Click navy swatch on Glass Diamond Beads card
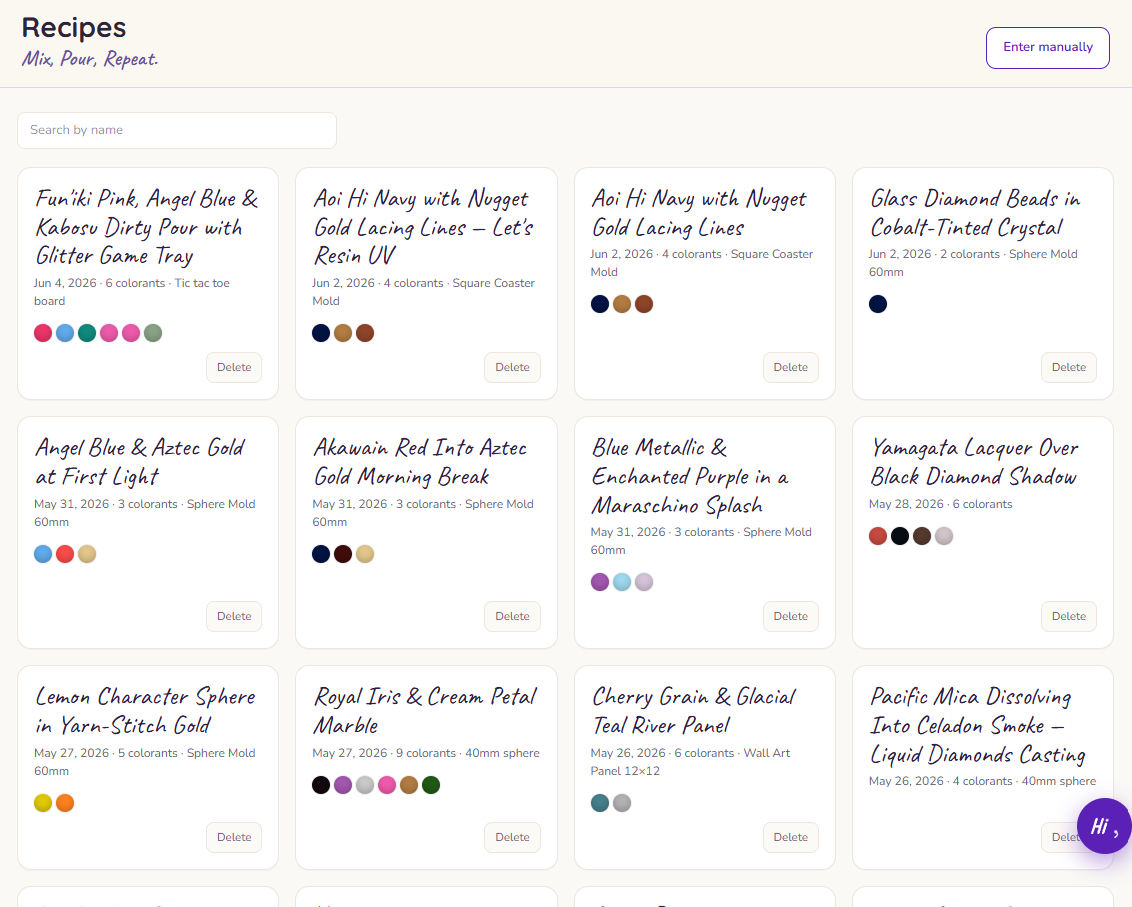Screen dimensions: 1132x907 click(878, 304)
